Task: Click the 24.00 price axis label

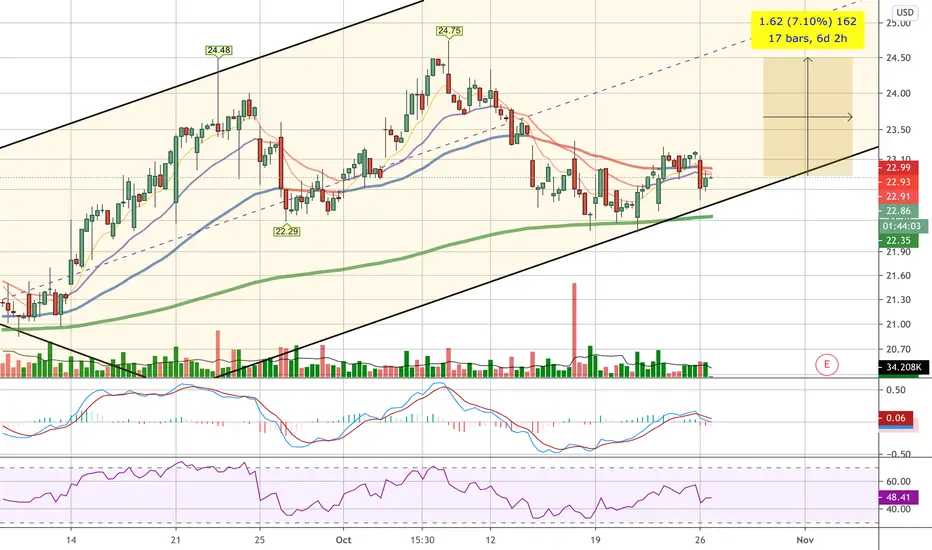Action: tap(898, 93)
